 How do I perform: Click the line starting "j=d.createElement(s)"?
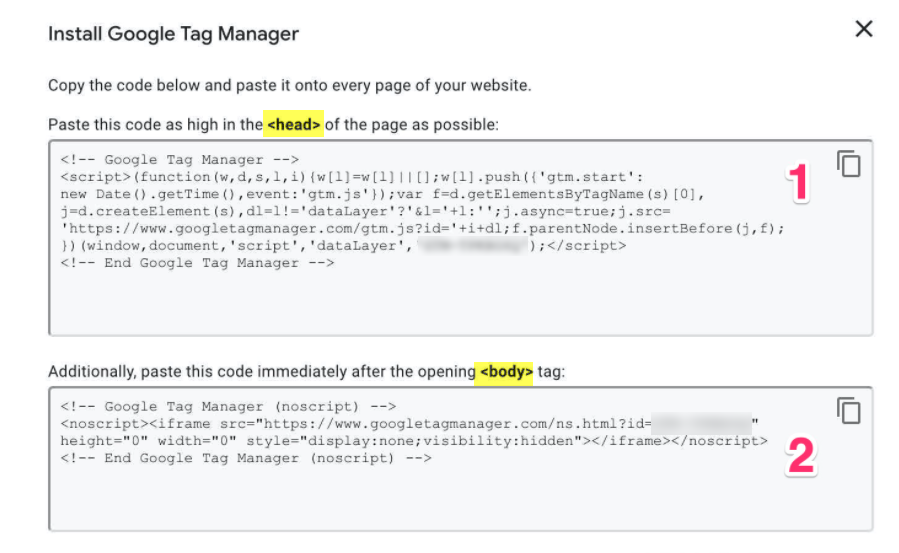point(365,211)
